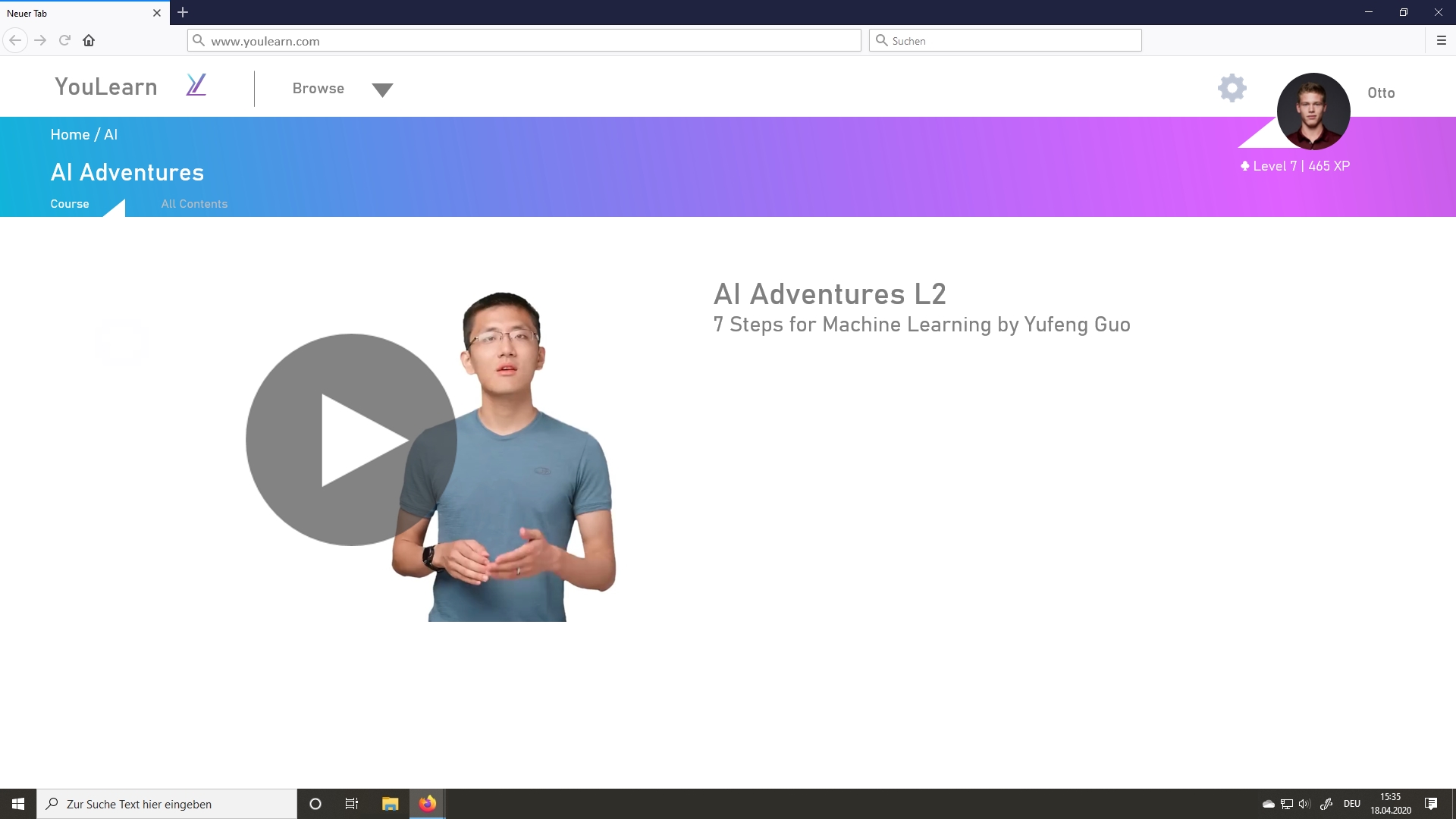This screenshot has width=1456, height=819.
Task: Expand the Browse dropdown arrow
Action: [x=382, y=90]
